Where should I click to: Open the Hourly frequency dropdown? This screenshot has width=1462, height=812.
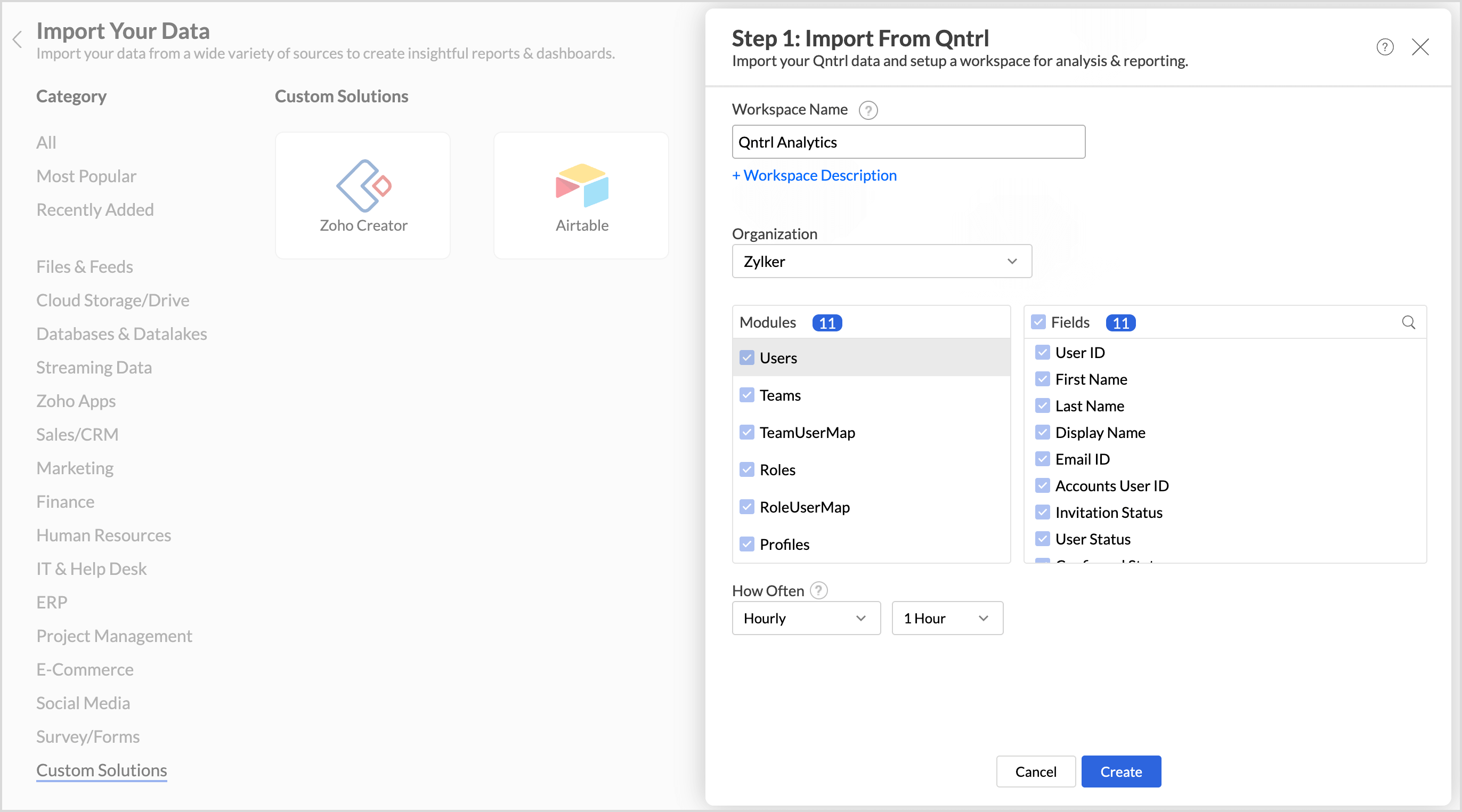coord(806,618)
